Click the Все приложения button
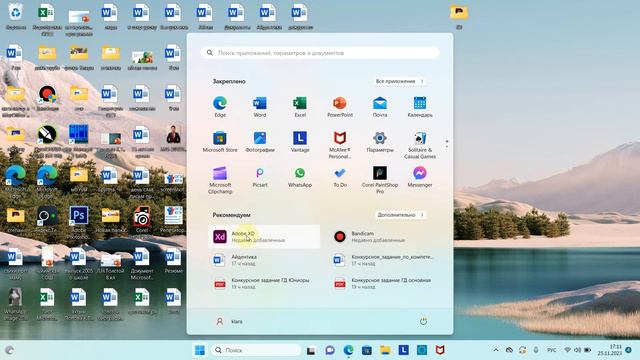Viewport: 640px width, 360px height. click(400, 81)
